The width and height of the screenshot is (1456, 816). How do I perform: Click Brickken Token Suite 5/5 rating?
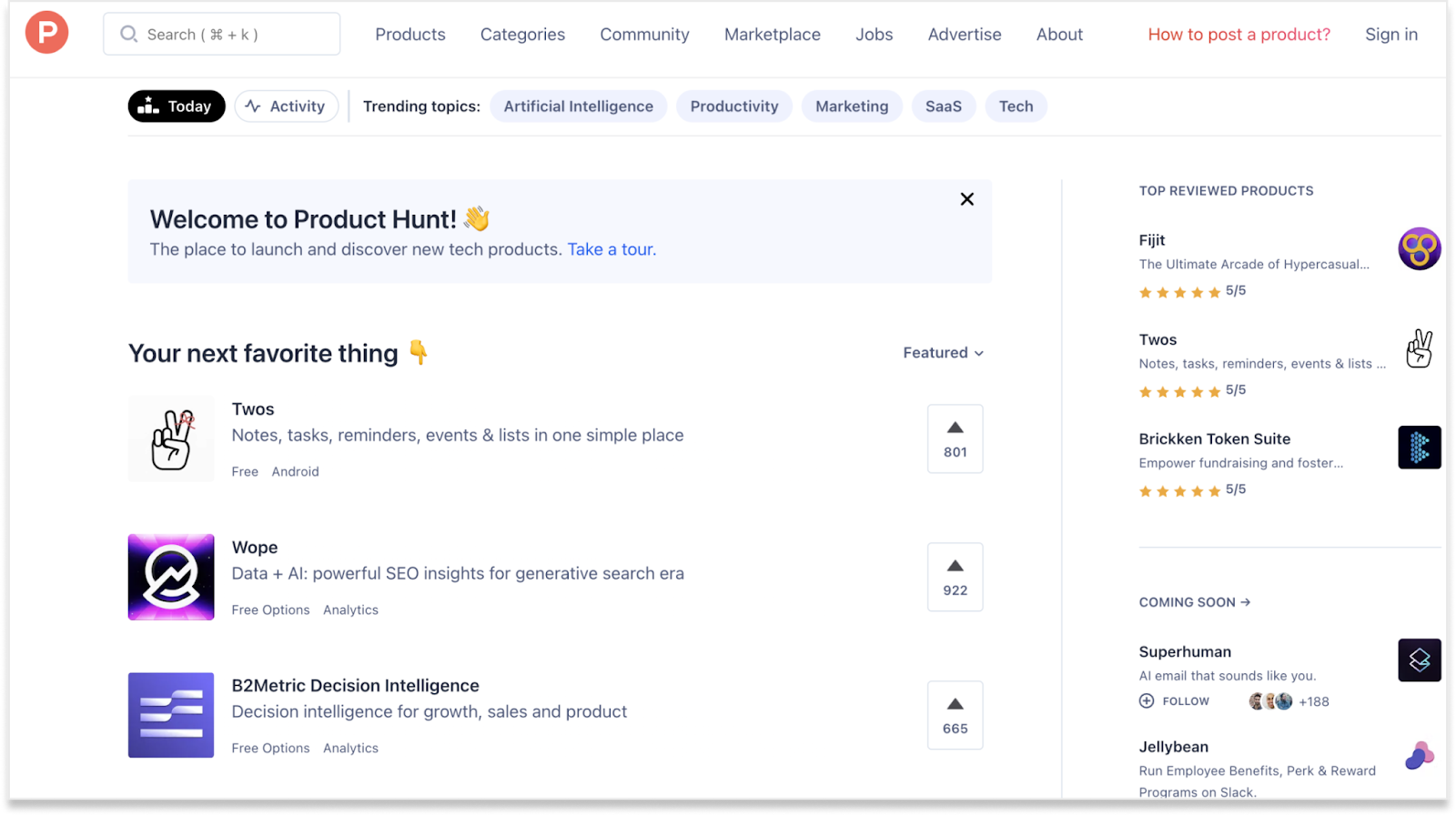tap(1192, 489)
